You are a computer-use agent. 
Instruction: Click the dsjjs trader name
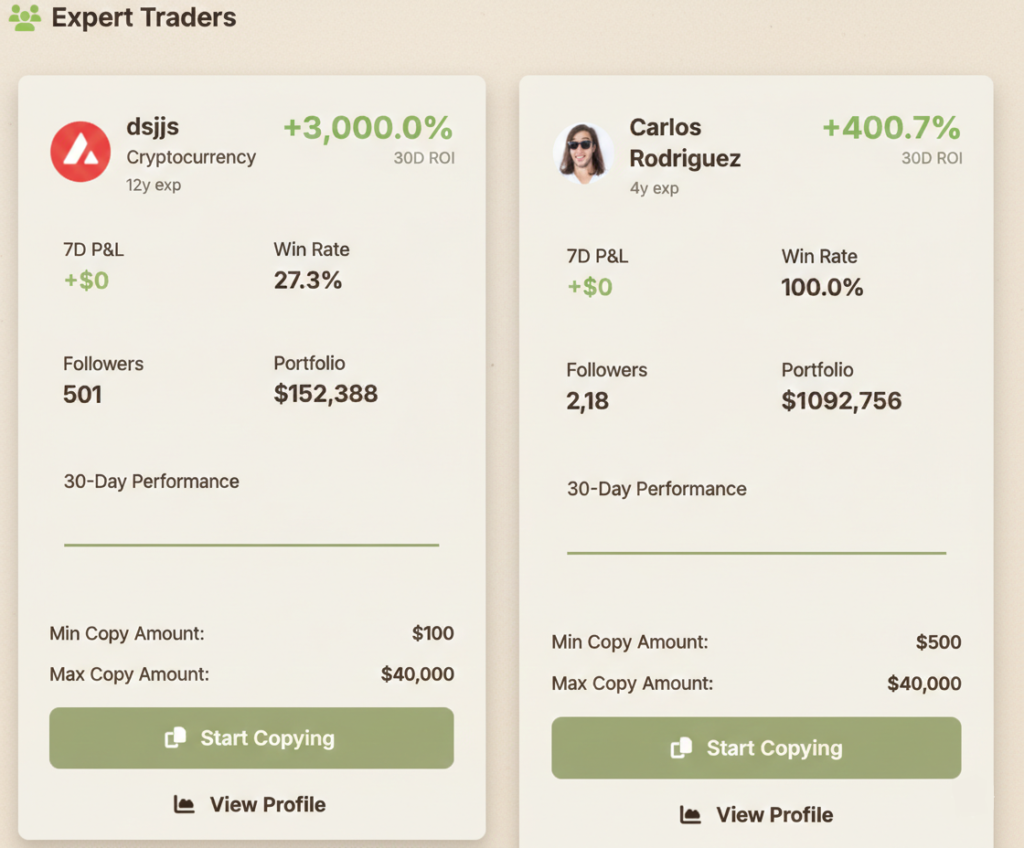pos(153,127)
